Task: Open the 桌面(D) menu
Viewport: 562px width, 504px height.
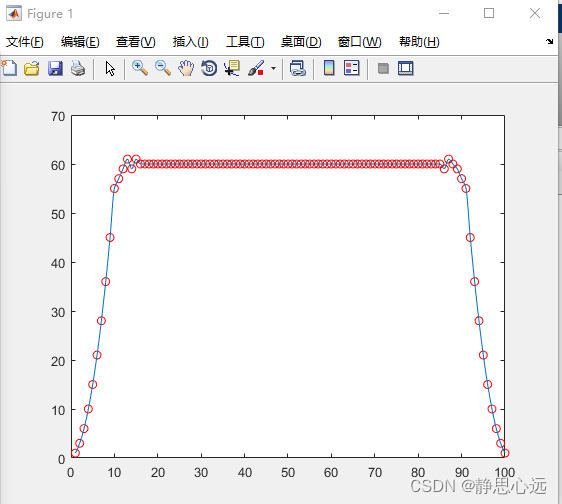Action: tap(301, 42)
